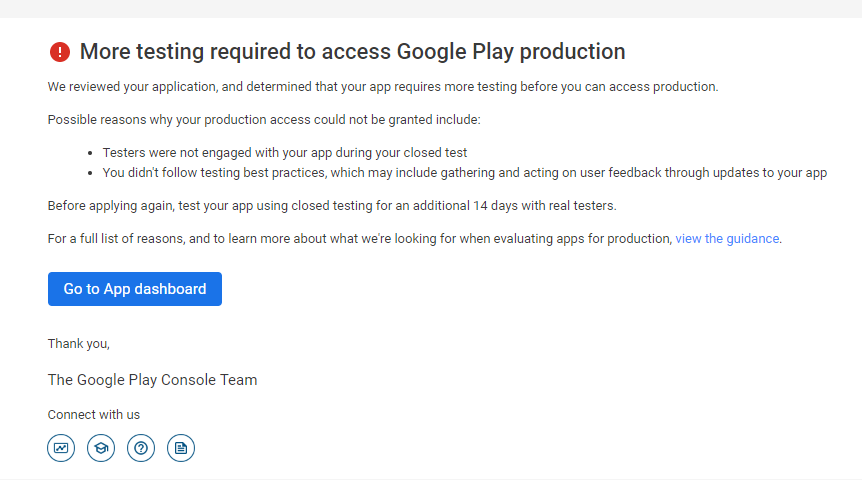Viewport: 862px width, 480px height.
Task: Click the "For a full list of reasons" text
Action: click(360, 239)
